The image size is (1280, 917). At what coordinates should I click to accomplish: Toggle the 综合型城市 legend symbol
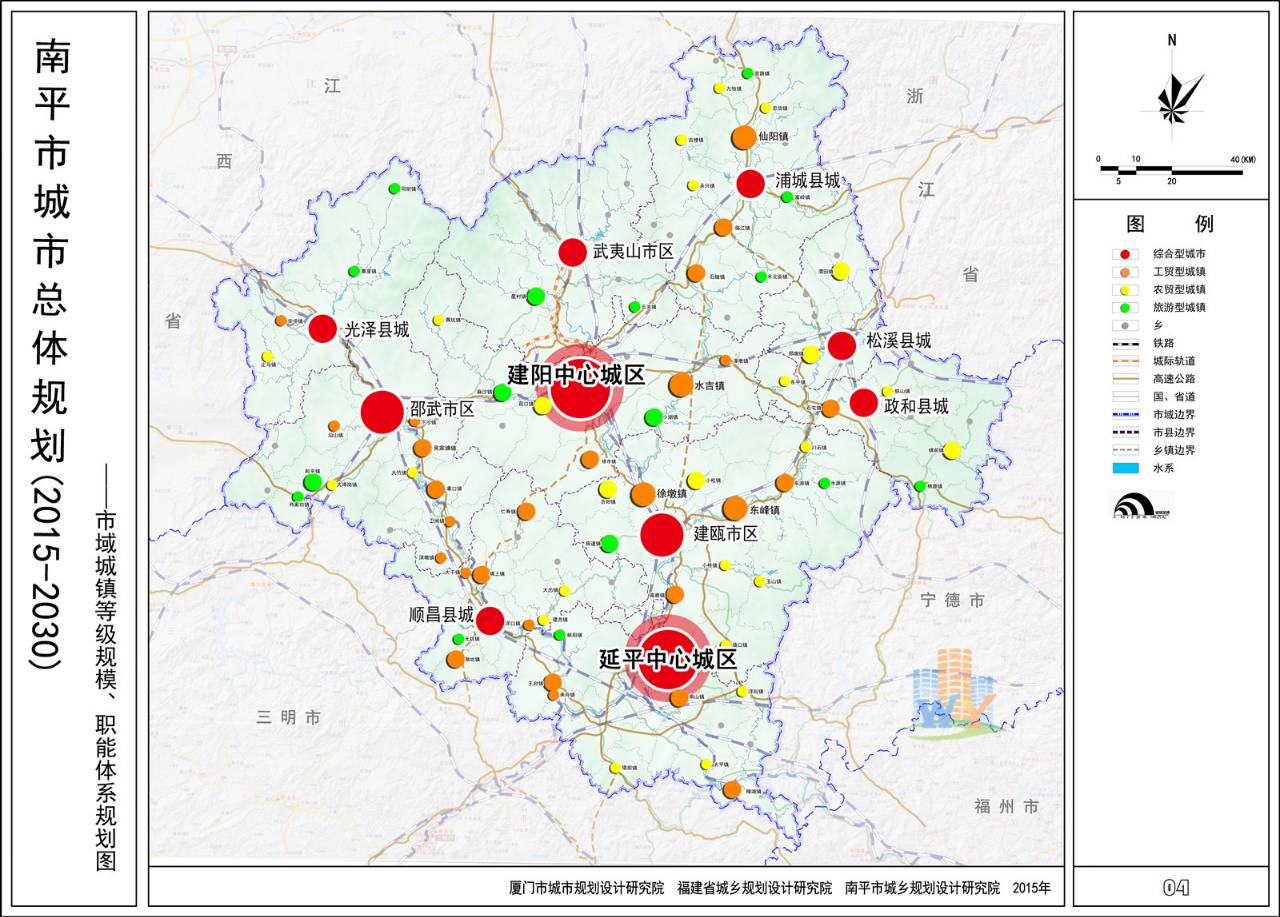coord(1124,255)
